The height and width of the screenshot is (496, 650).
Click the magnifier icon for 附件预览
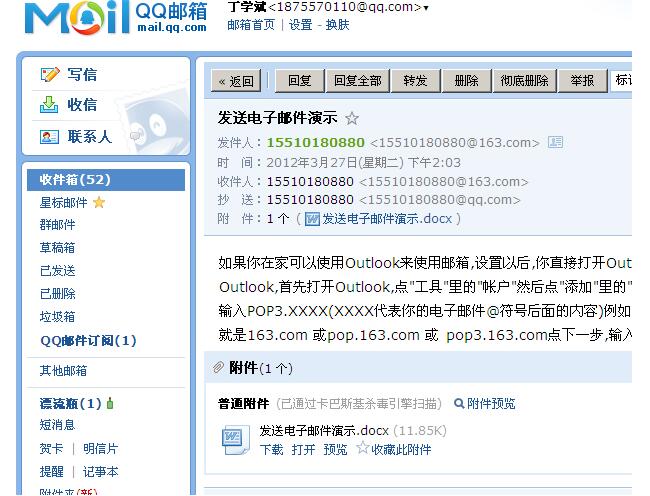point(459,404)
